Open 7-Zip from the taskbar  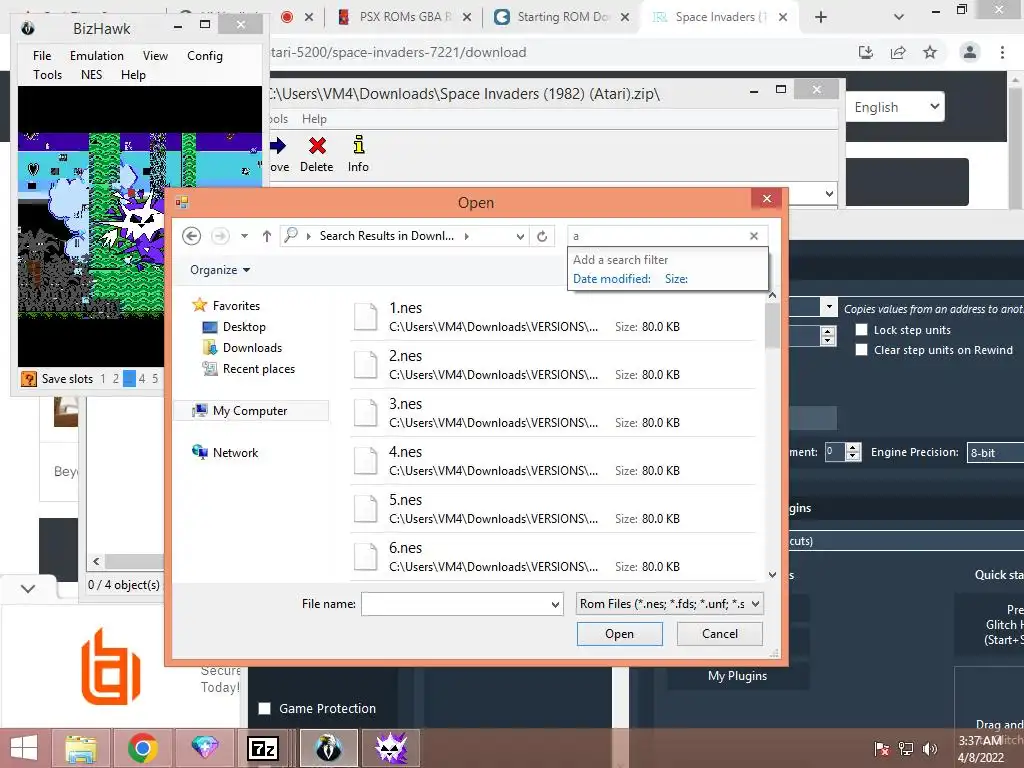coord(263,748)
